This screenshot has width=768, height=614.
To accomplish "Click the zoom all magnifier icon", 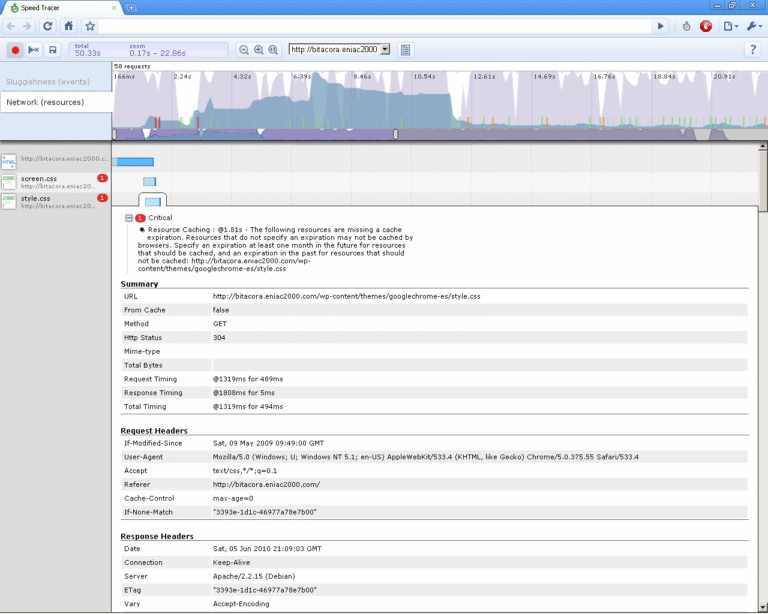I will point(273,49).
